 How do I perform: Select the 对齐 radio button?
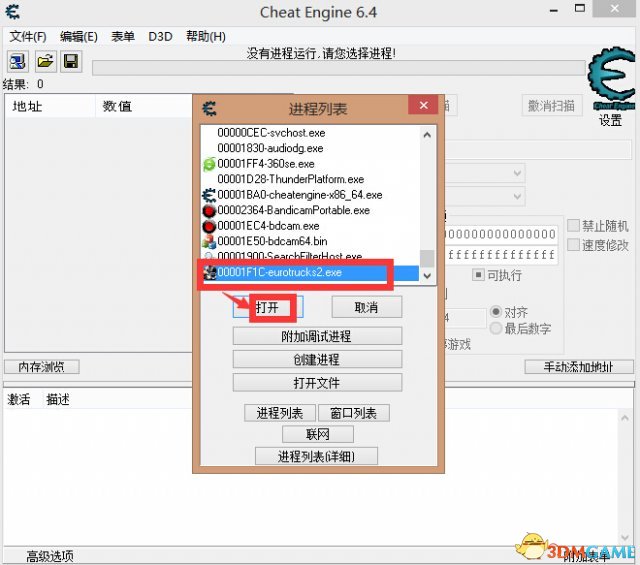496,312
